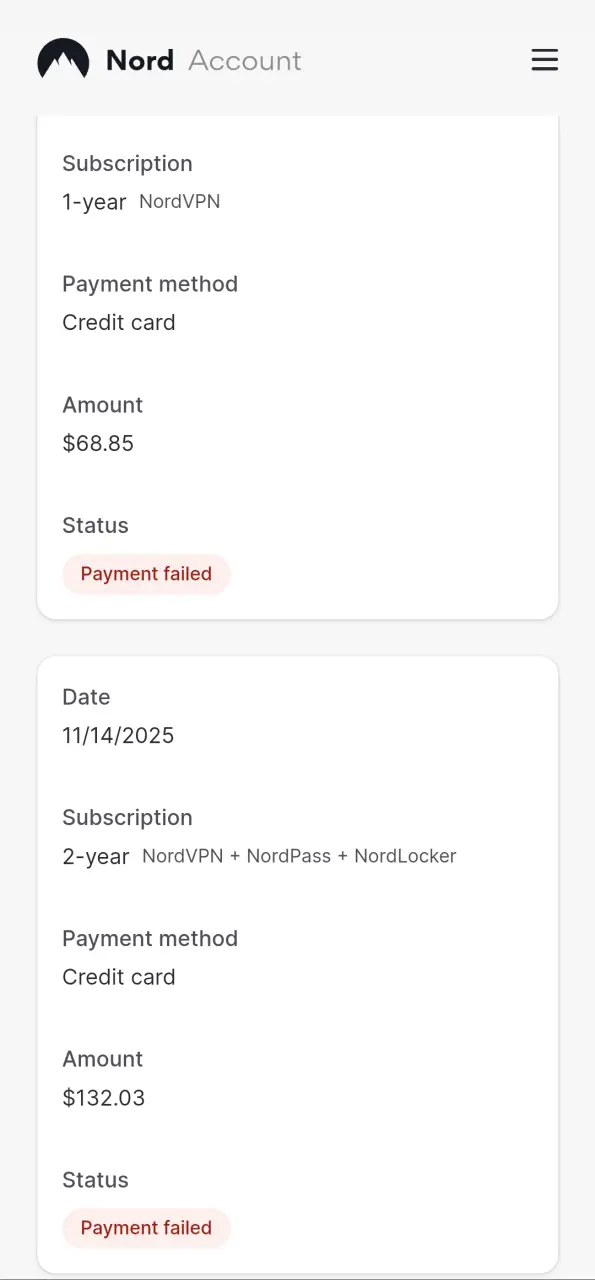
Task: Select the $132.03 amount value
Action: point(104,1097)
